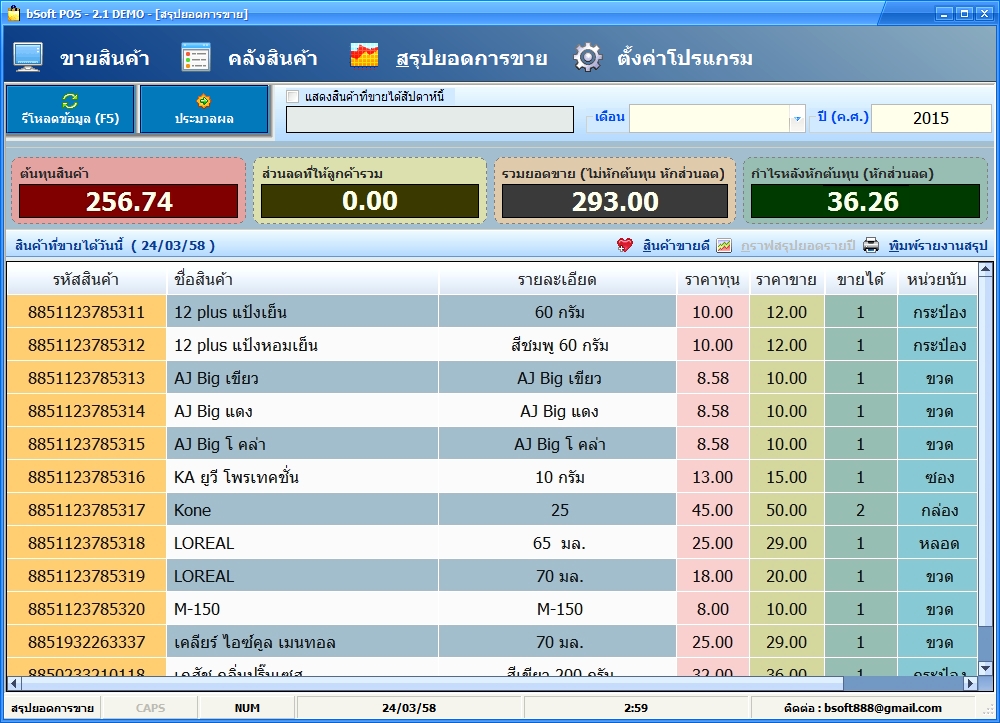Open the เดือน month dropdown
The image size is (1000, 723).
[797, 119]
